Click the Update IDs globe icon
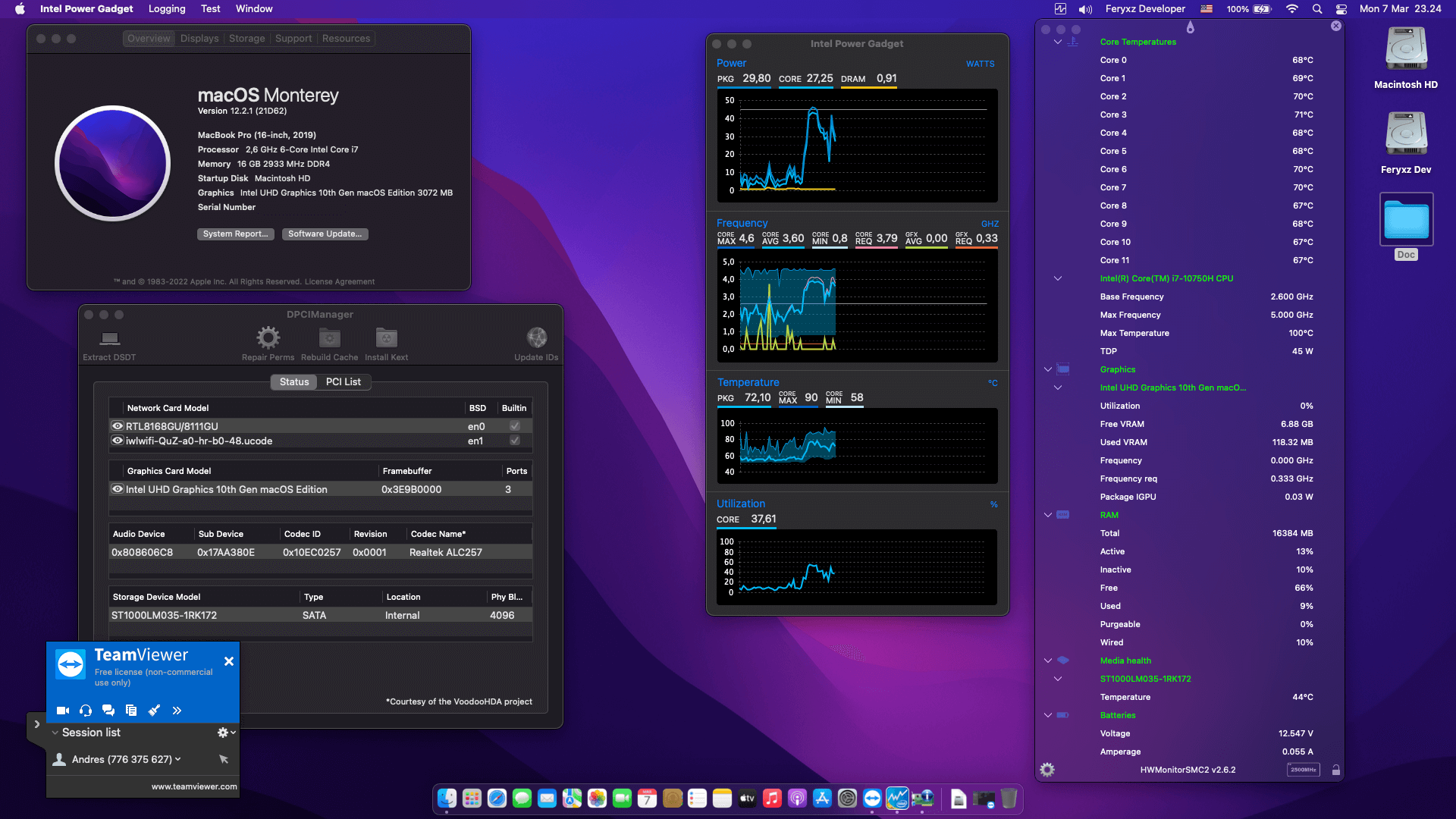1456x819 pixels. [x=536, y=337]
